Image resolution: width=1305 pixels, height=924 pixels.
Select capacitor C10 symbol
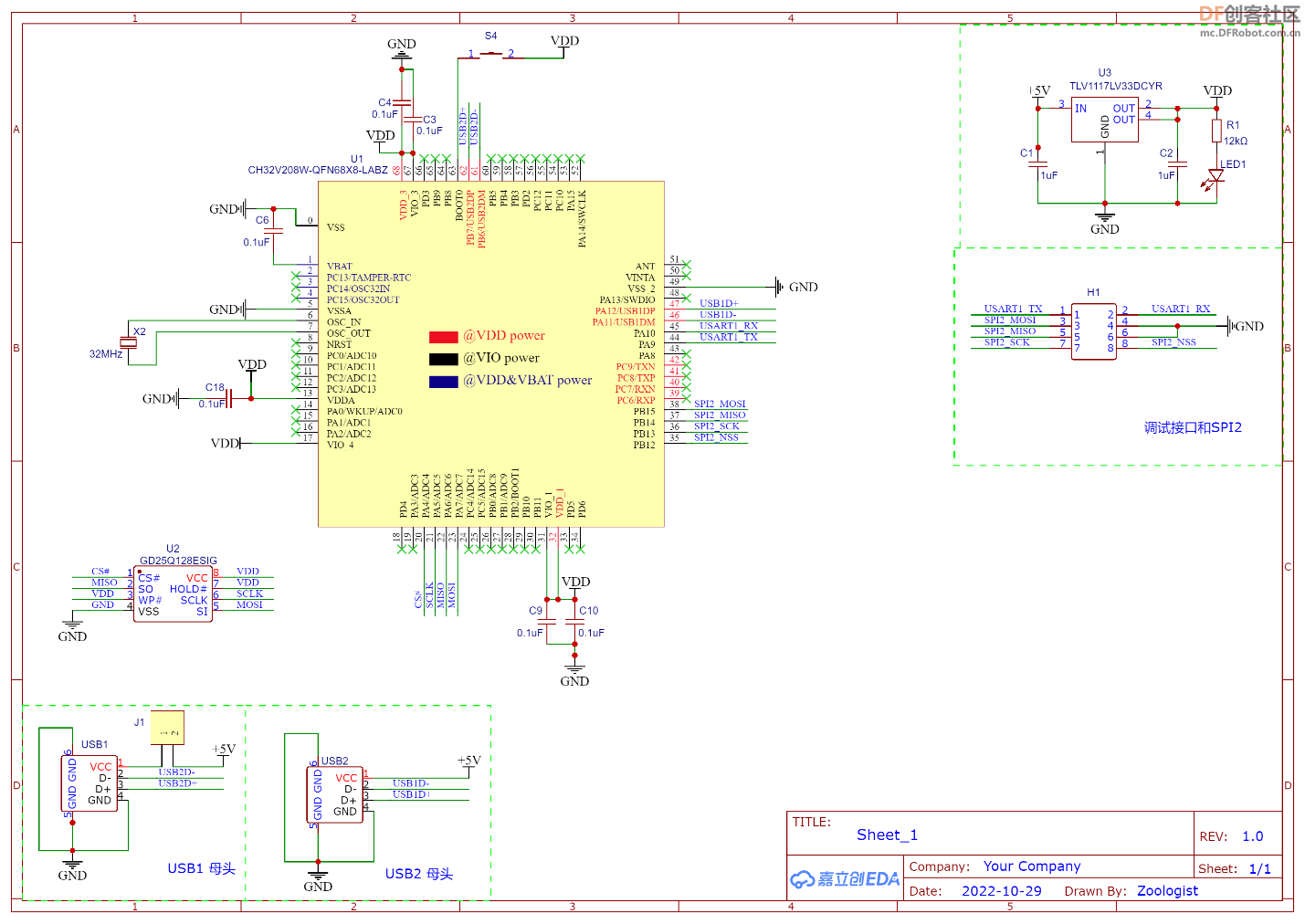coord(574,622)
